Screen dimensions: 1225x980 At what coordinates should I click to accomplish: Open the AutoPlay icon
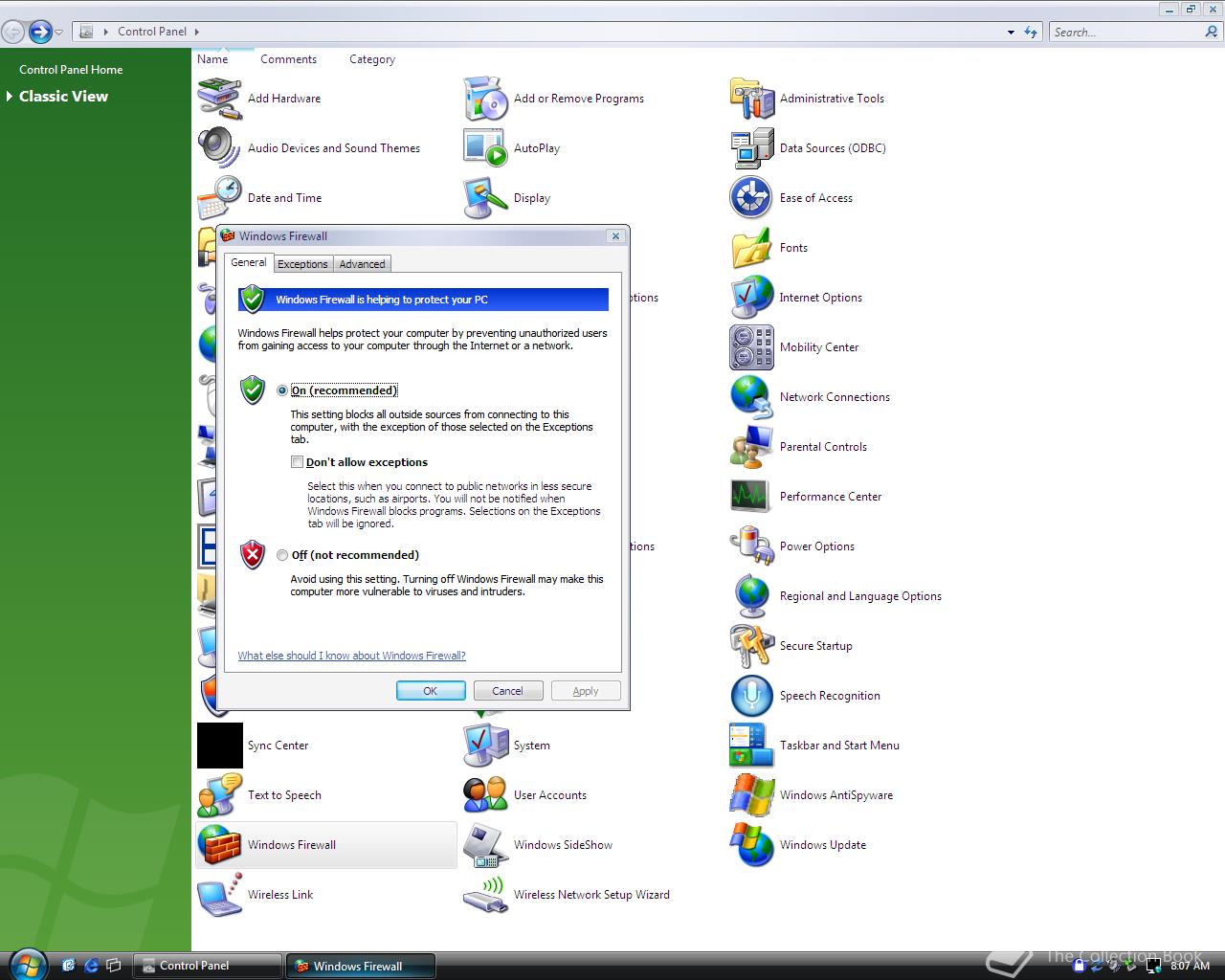coord(485,147)
